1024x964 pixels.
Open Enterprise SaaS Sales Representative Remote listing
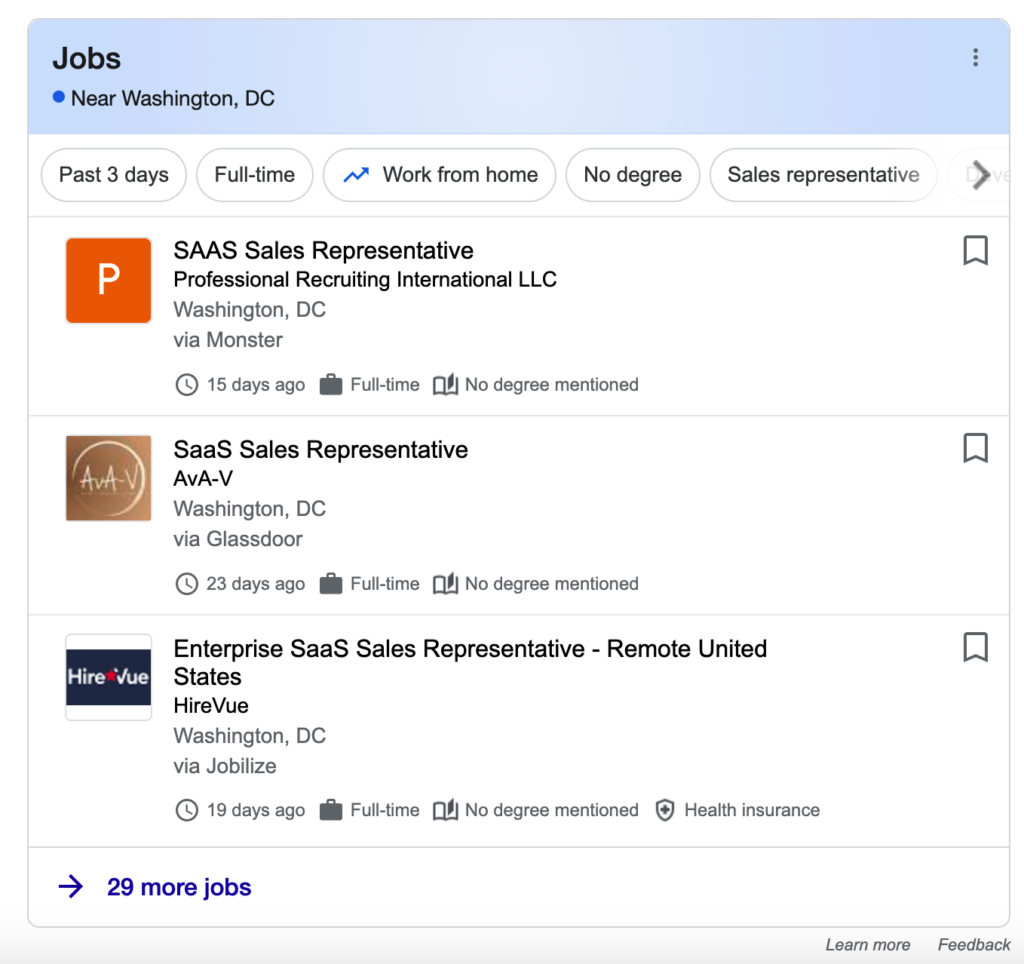pyautogui.click(x=470, y=662)
